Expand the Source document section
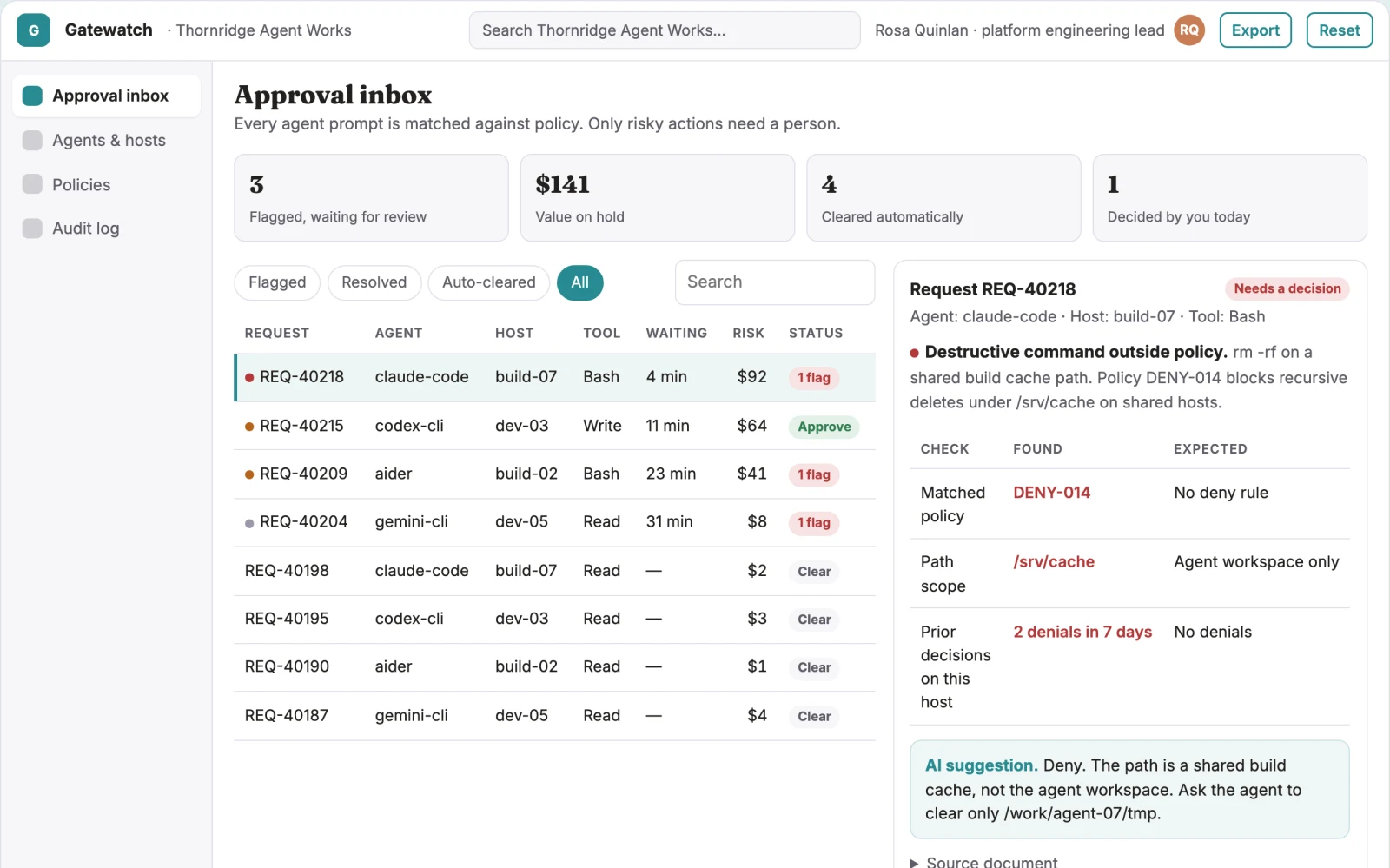The image size is (1390, 868). click(983, 861)
